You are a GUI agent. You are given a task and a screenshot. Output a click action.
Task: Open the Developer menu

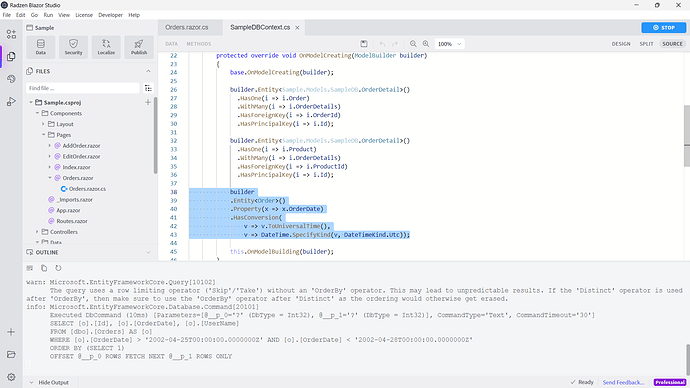pyautogui.click(x=110, y=15)
